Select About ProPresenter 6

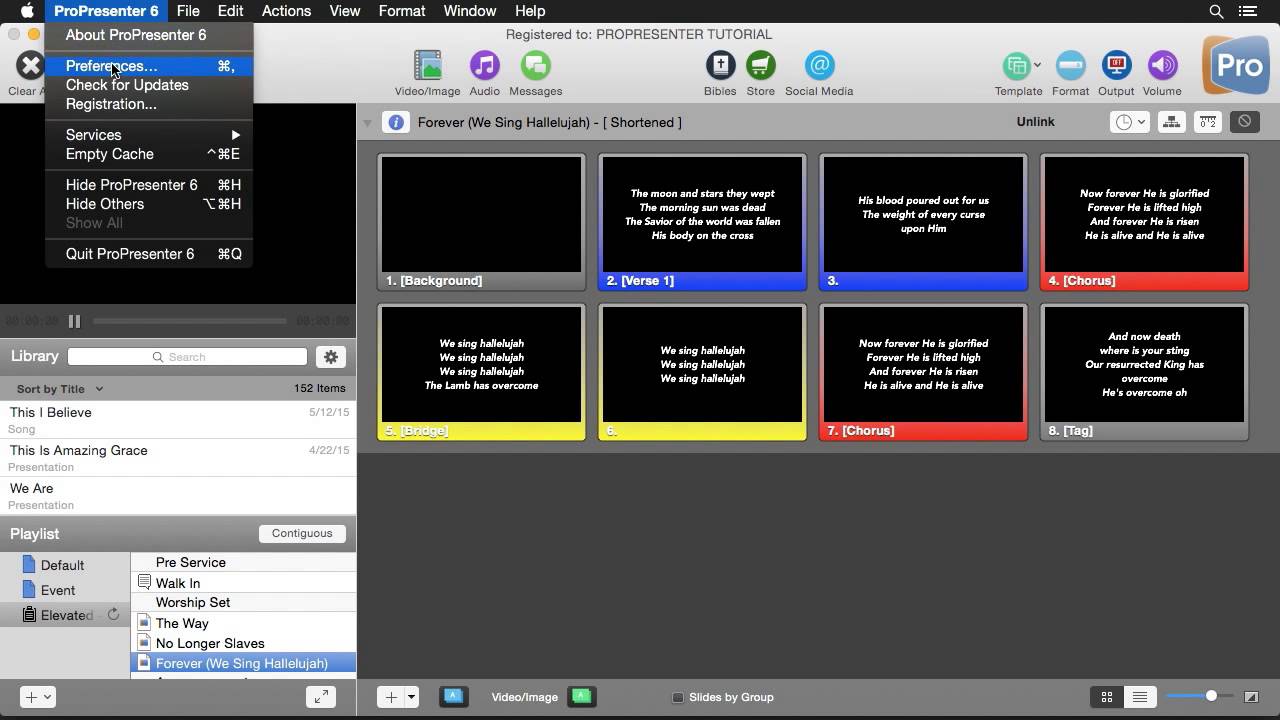pyautogui.click(x=149, y=35)
